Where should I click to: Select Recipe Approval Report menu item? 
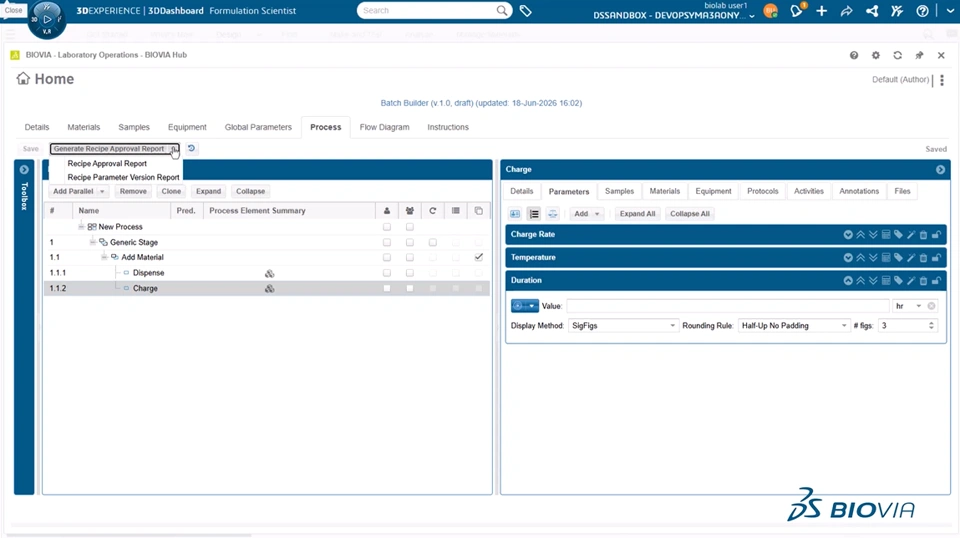pyautogui.click(x=107, y=163)
